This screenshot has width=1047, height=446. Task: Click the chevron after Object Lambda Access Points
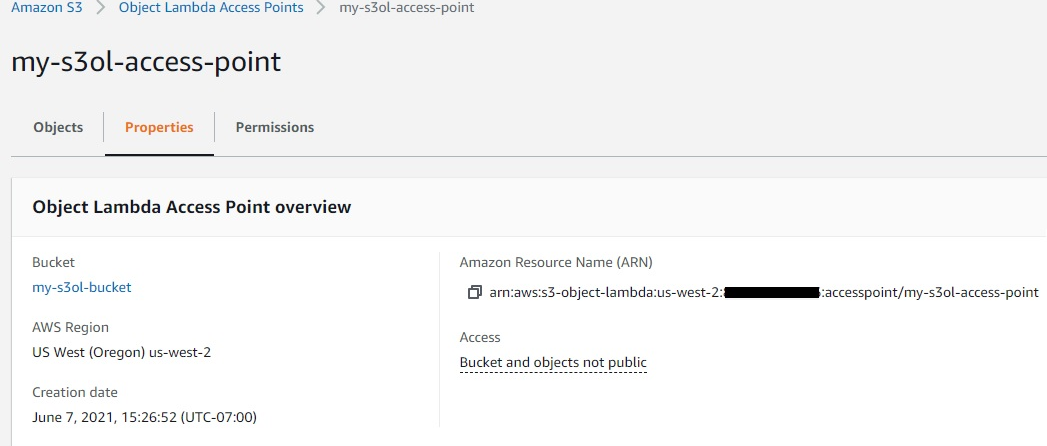tap(321, 8)
